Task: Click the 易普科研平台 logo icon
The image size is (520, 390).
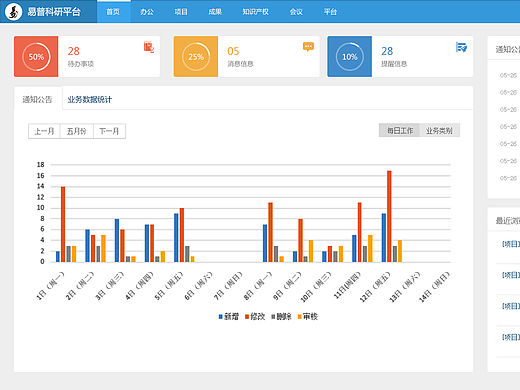Action: click(x=13, y=12)
